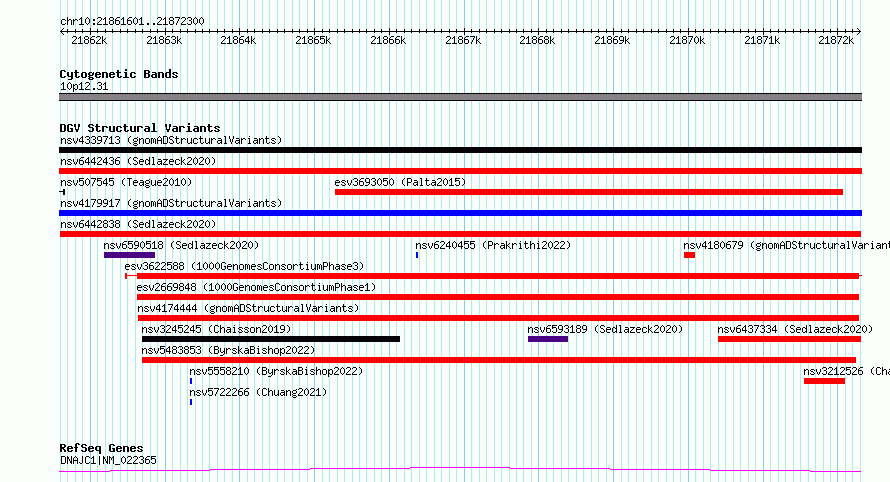The height and width of the screenshot is (482, 890).
Task: Click the nsv5558210 (ByrskaBishop2022) label
Action: pyautogui.click(x=276, y=371)
